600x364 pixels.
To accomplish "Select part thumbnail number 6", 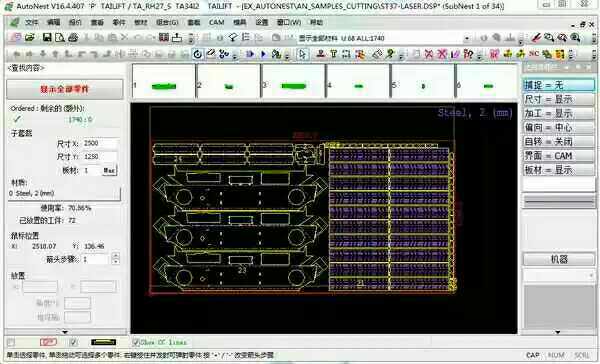I will pyautogui.click(x=487, y=81).
